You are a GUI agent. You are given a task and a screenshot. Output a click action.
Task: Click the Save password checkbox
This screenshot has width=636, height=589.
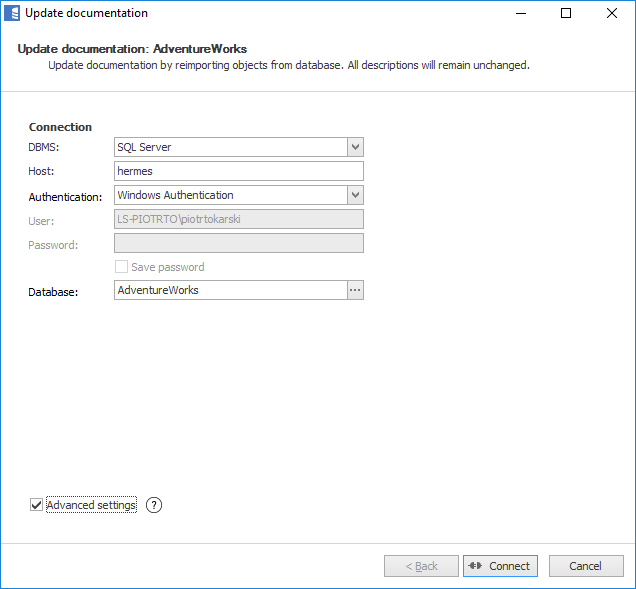(x=122, y=267)
